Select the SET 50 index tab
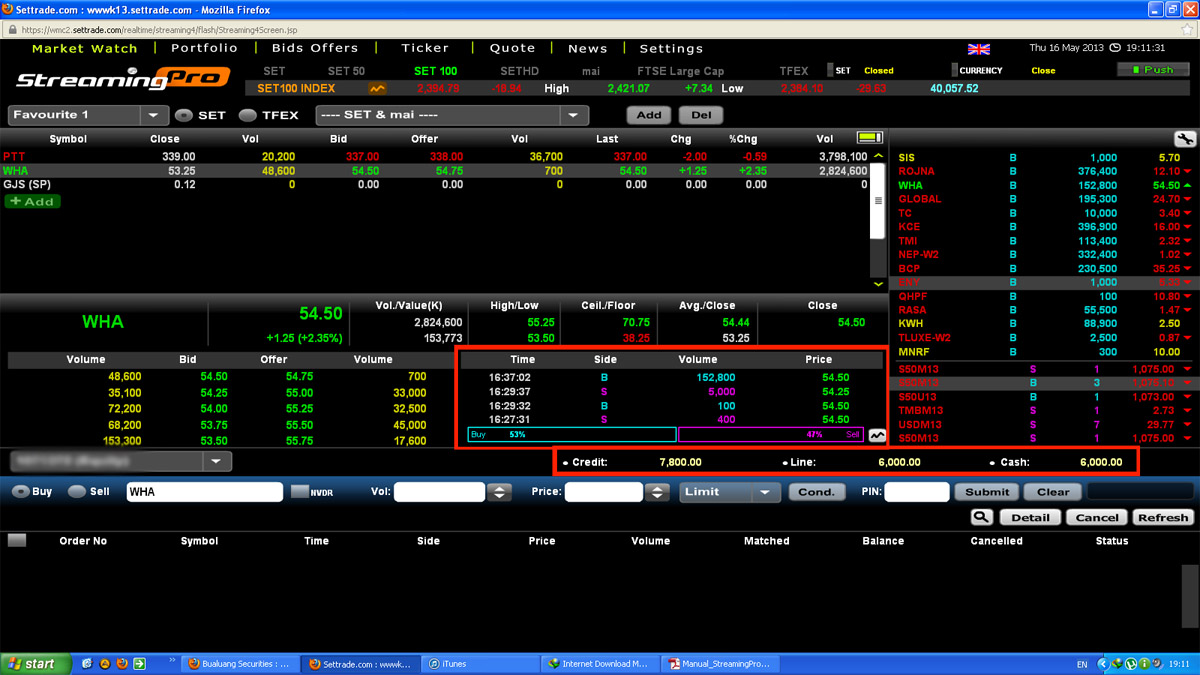The image size is (1200, 675). point(346,71)
